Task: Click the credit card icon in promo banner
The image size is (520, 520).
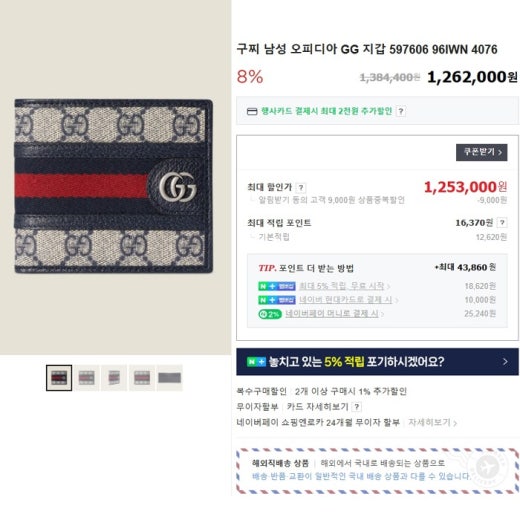Action: [252, 111]
